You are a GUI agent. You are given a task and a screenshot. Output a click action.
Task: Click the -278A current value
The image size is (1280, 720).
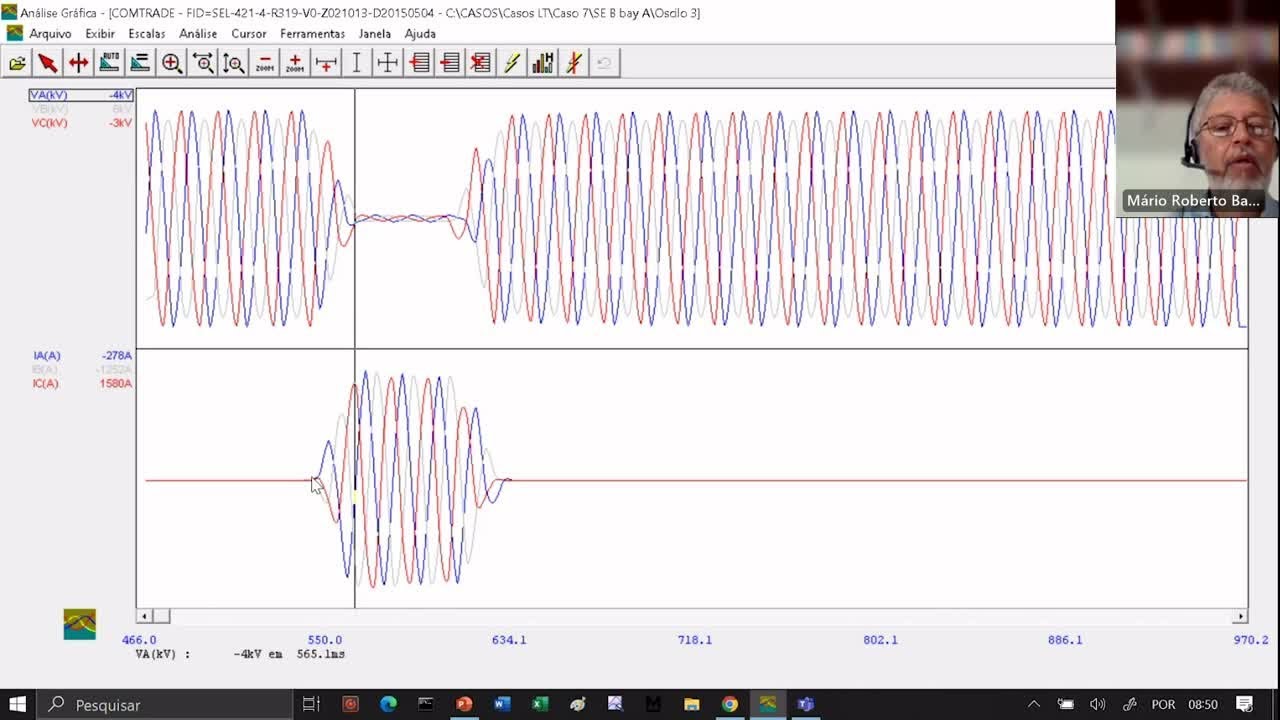(x=117, y=356)
